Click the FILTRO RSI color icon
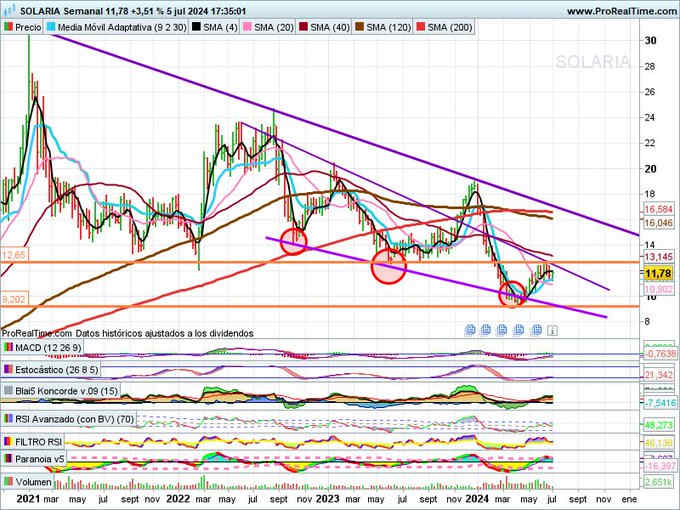The width and height of the screenshot is (680, 510). [8, 442]
